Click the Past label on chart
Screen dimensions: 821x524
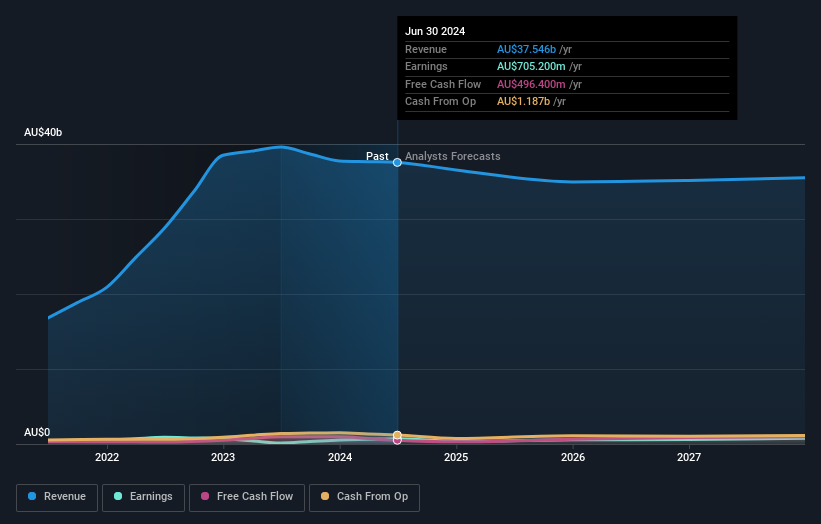[x=377, y=156]
